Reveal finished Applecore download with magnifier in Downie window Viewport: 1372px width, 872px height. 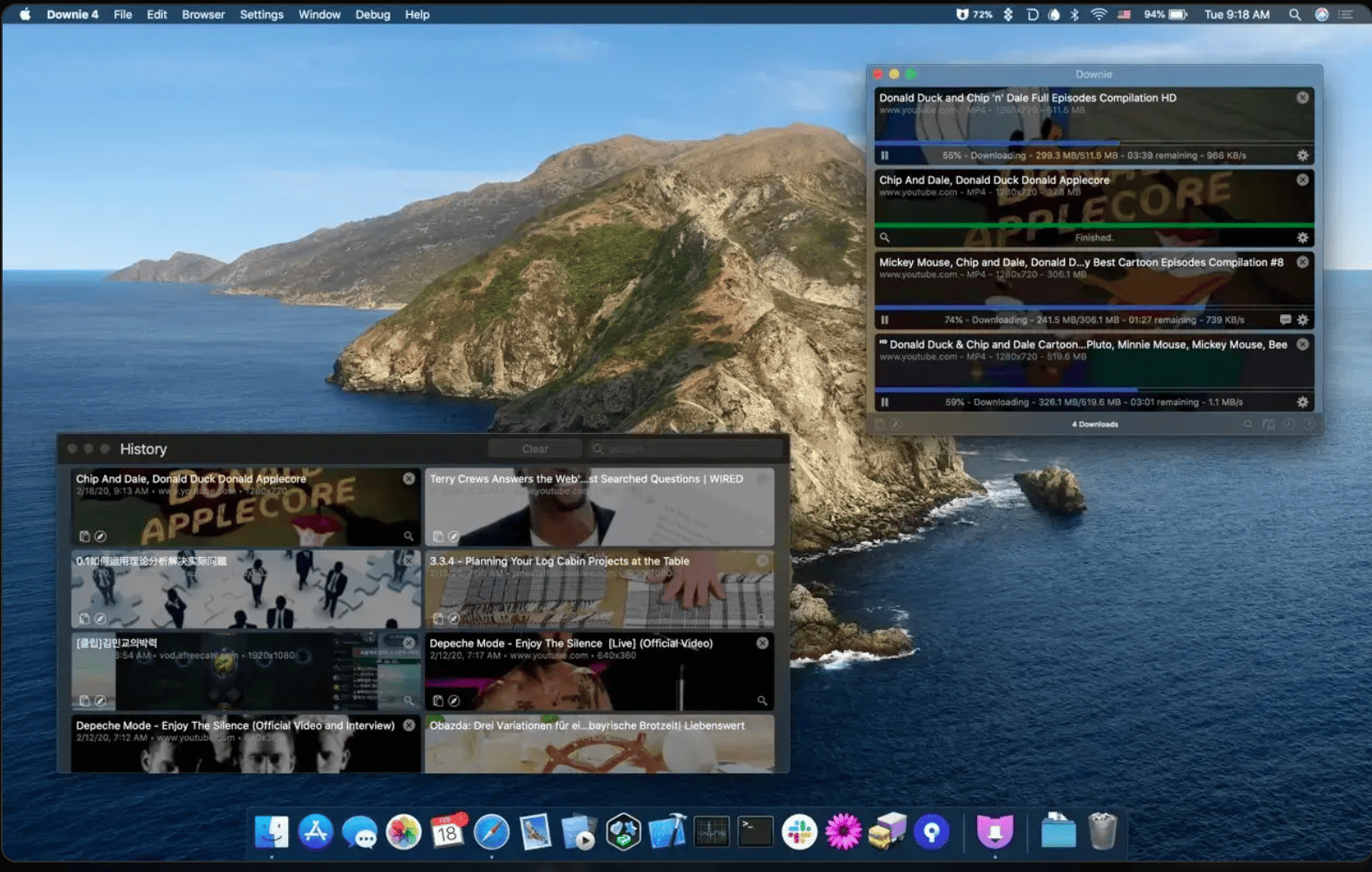point(884,238)
